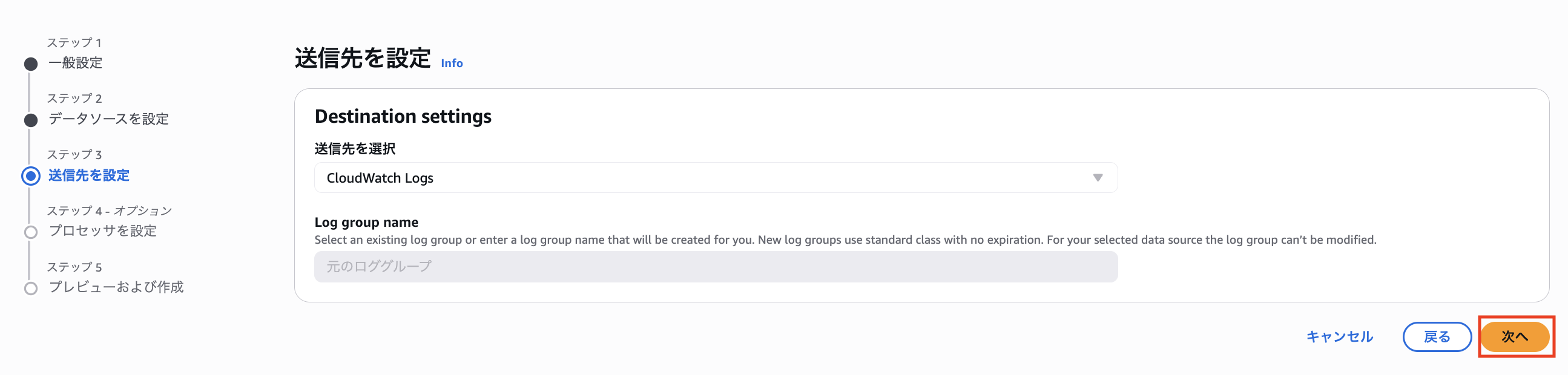1568x375 pixels.
Task: Click the Log group name label
Action: click(x=366, y=223)
